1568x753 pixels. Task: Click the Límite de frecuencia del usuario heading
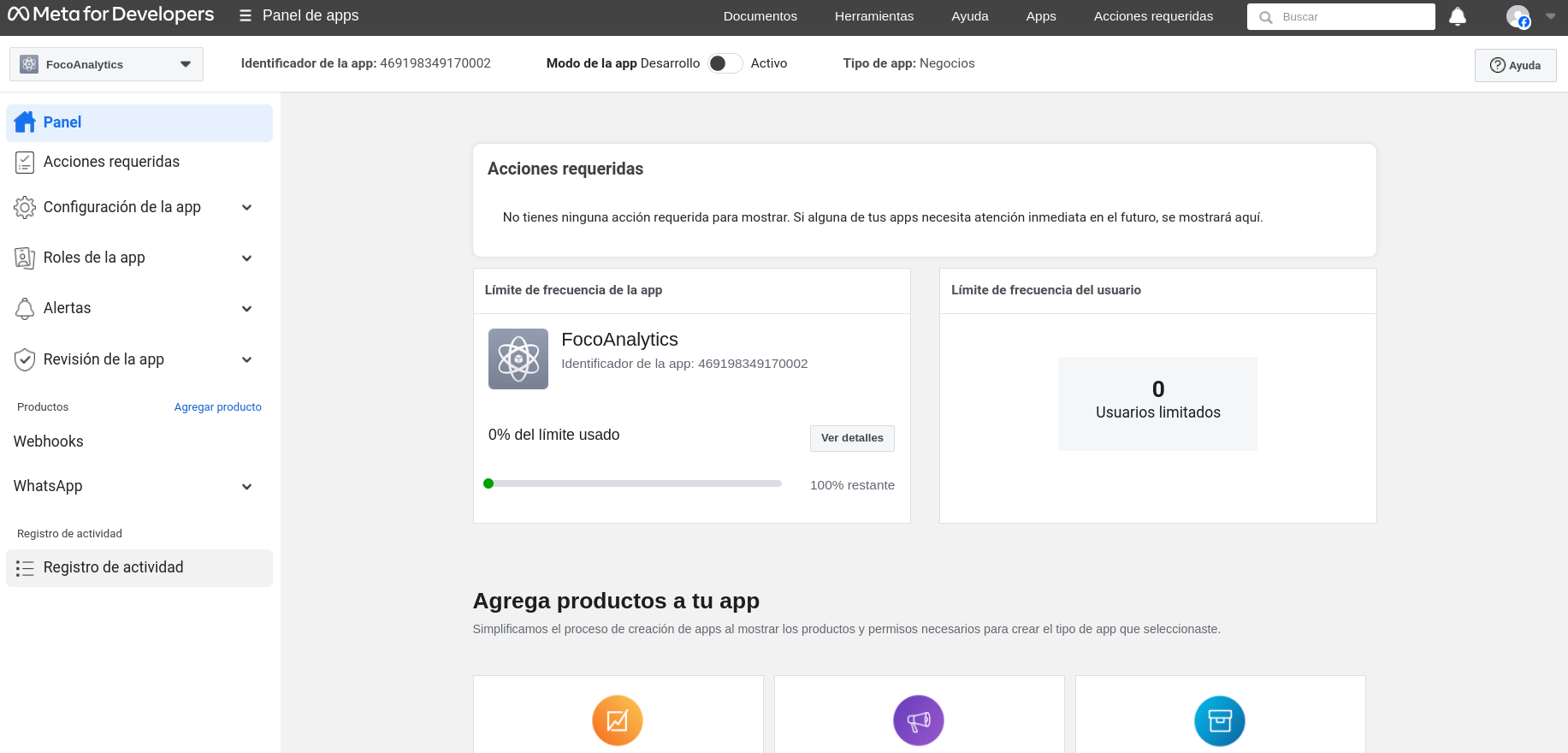pos(1046,290)
